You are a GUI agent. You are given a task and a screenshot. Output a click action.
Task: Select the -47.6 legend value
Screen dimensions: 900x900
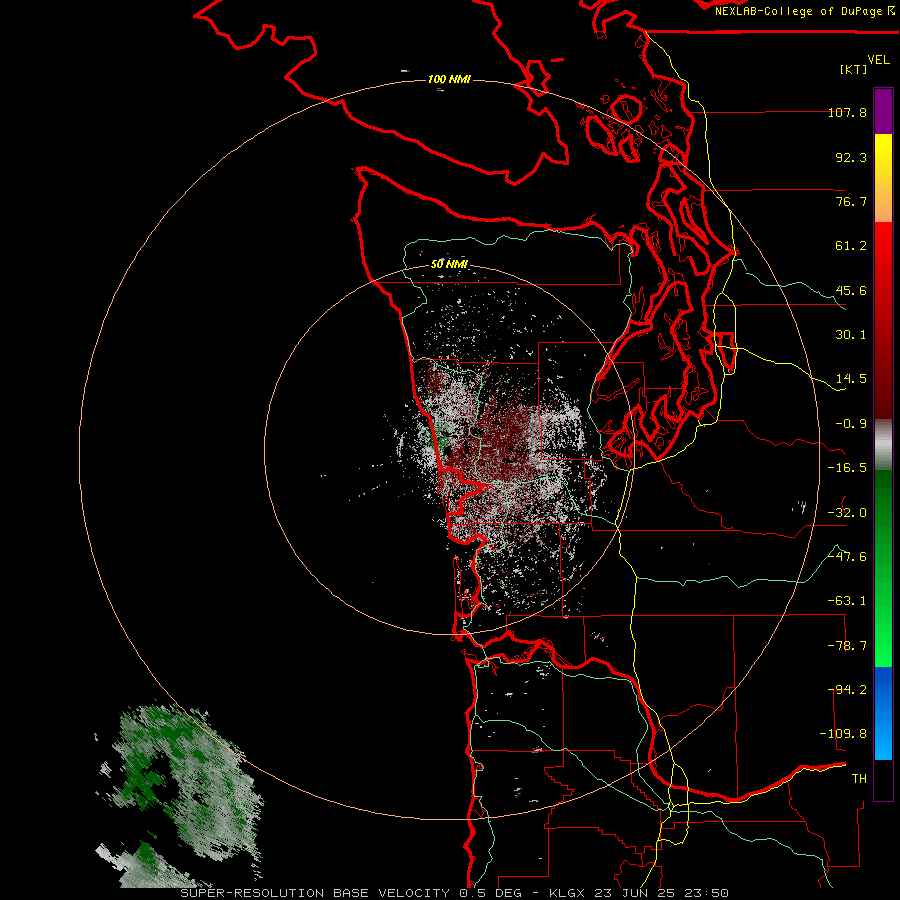847,557
